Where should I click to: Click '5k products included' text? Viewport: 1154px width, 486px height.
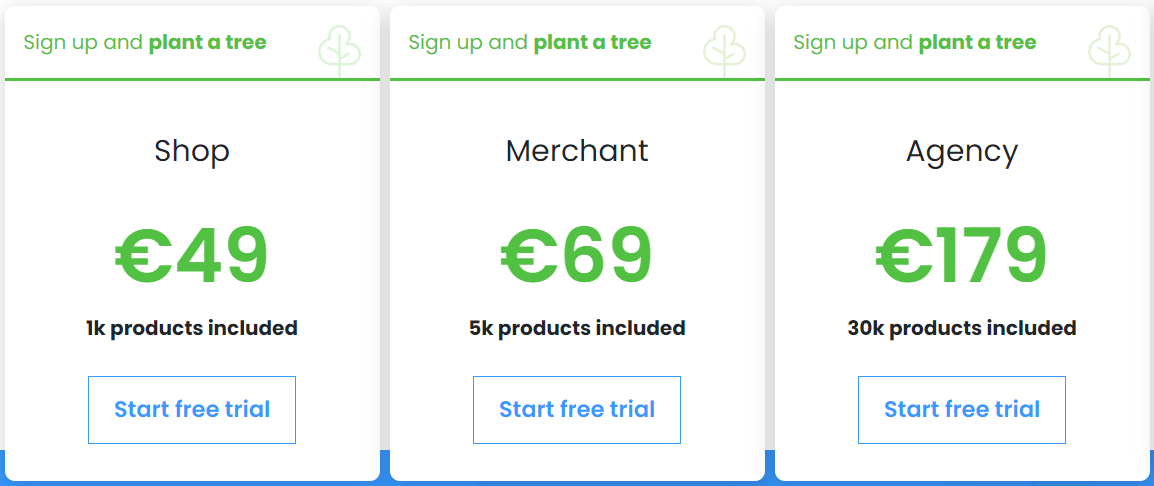click(577, 328)
